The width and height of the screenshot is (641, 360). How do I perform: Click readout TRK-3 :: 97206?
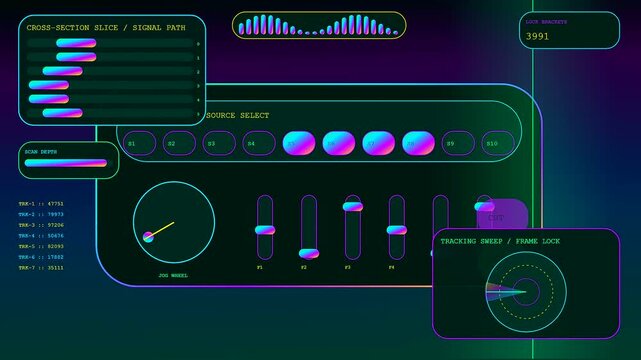click(41, 225)
